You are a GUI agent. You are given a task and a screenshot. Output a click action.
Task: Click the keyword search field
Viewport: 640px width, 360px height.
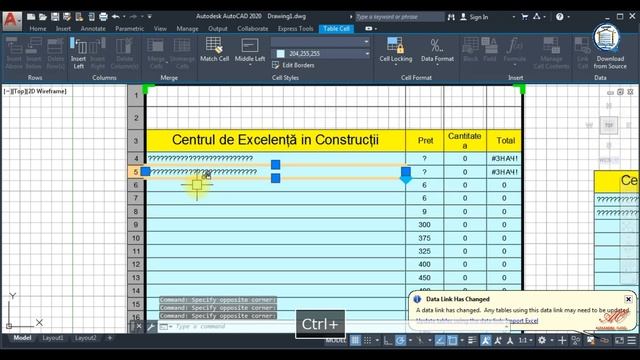coord(400,17)
